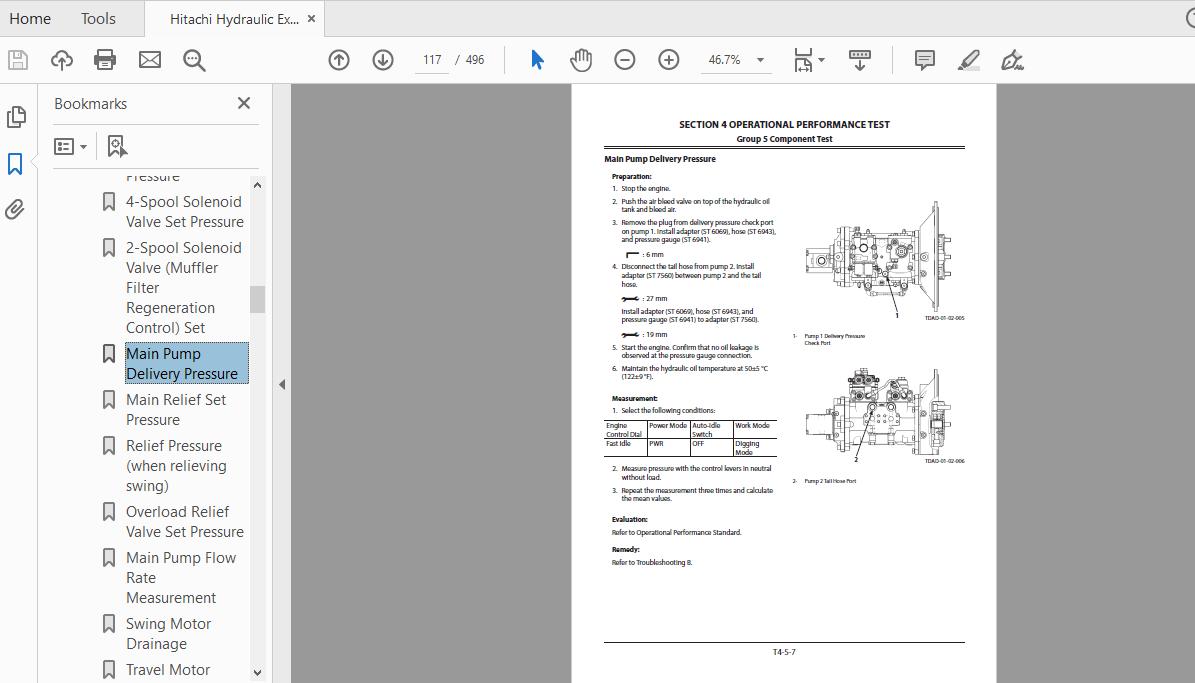The image size is (1195, 683).
Task: Open fit page options dropdown arrow
Action: point(821,59)
